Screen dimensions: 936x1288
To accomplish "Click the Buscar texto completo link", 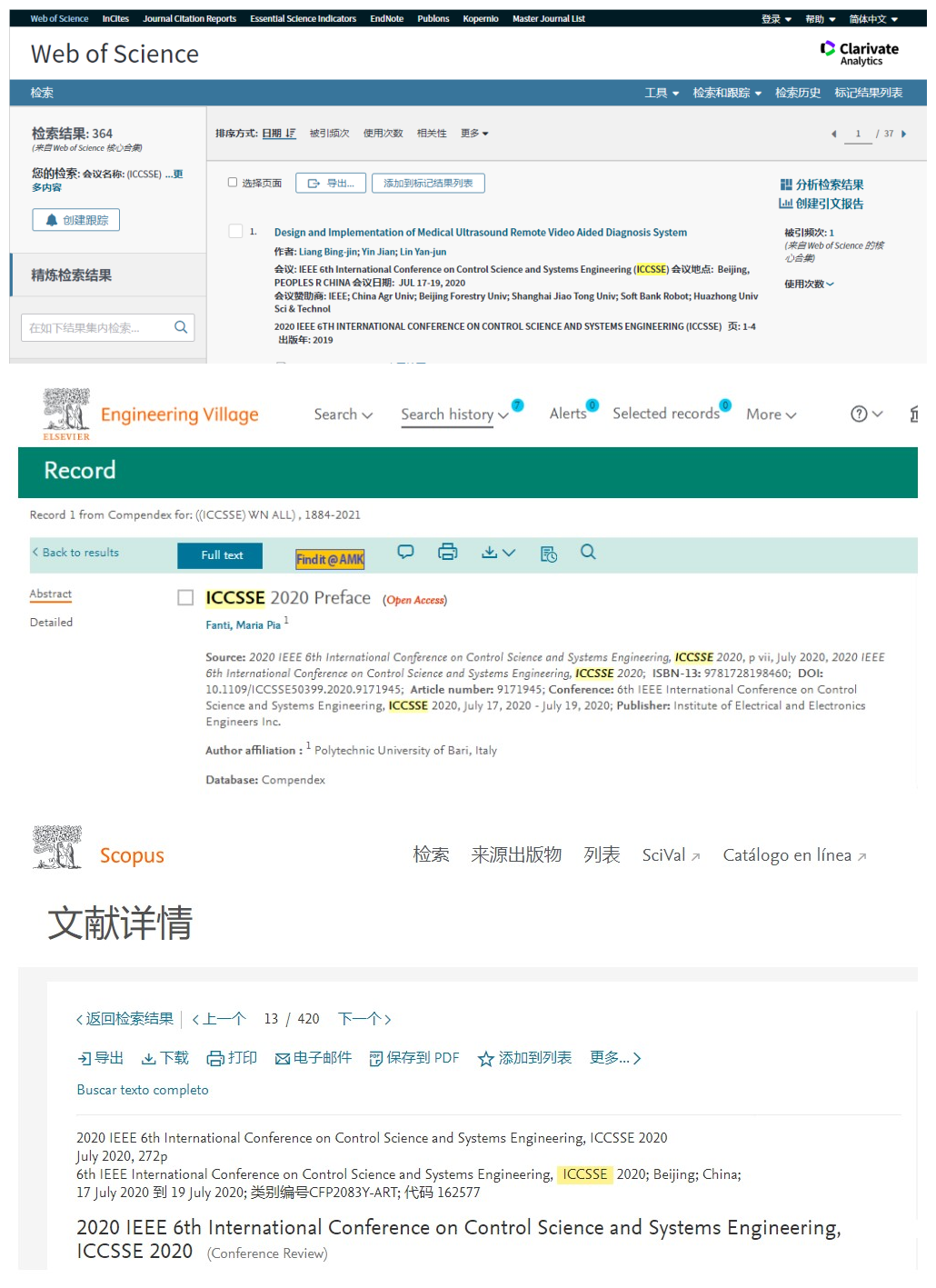I will tap(143, 1090).
